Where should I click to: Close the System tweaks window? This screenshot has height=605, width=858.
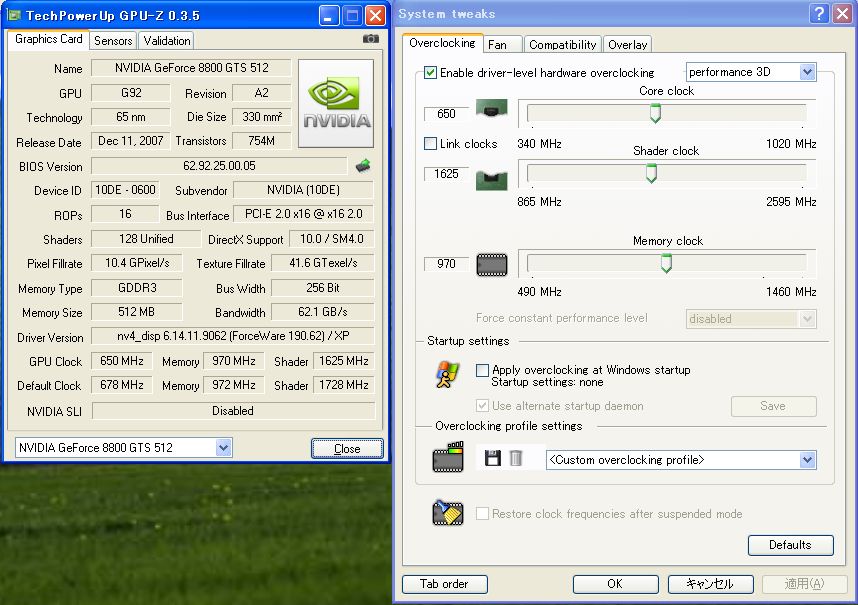[x=842, y=14]
